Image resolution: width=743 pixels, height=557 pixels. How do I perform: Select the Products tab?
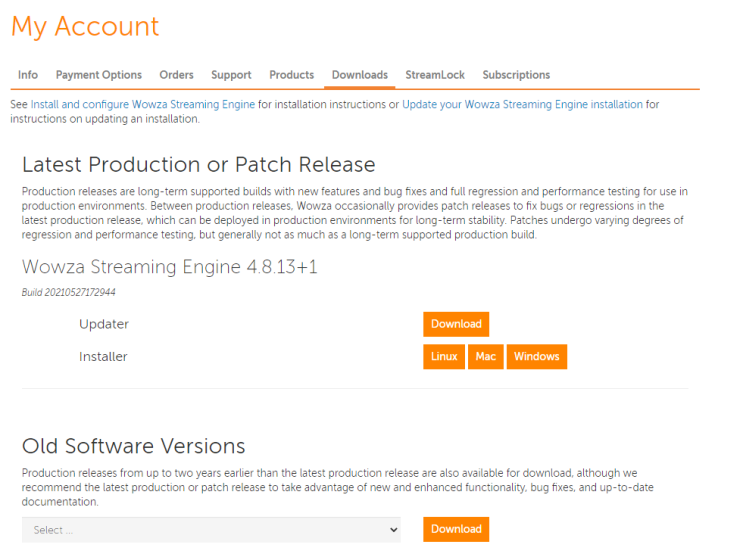[291, 75]
